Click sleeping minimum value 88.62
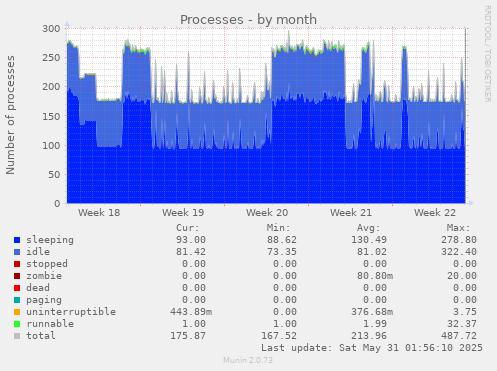Image resolution: width=497 pixels, height=371 pixels. (x=282, y=240)
